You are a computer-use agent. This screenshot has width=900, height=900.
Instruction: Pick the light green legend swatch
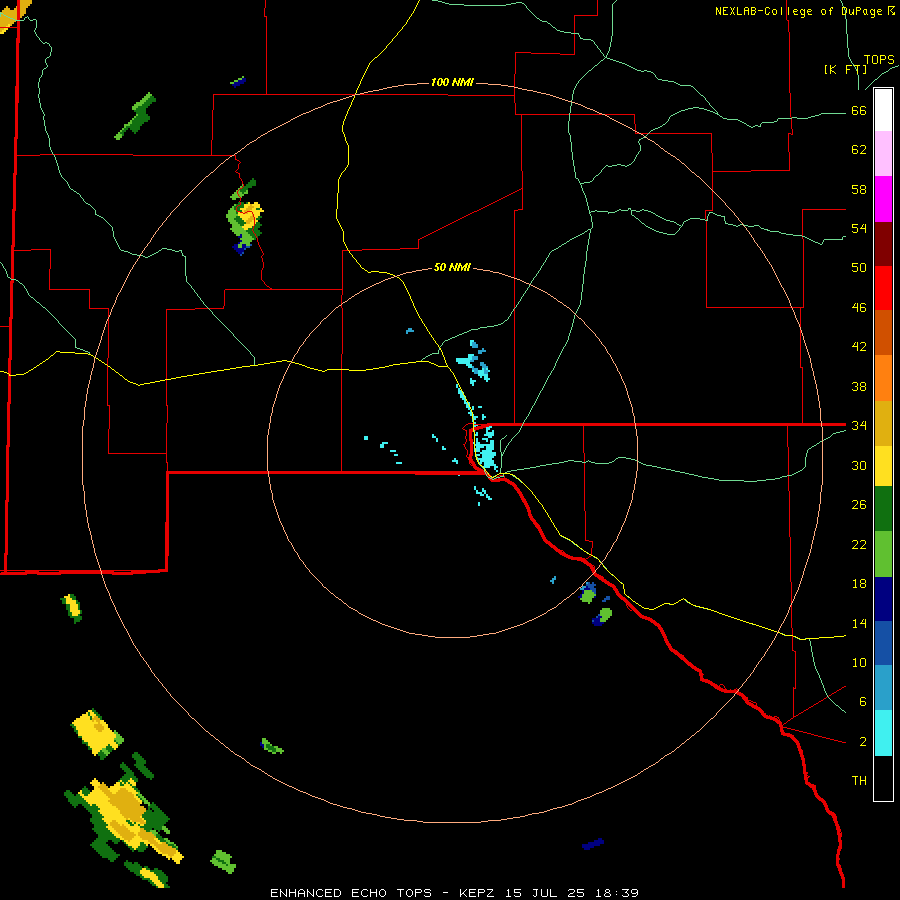click(x=883, y=554)
